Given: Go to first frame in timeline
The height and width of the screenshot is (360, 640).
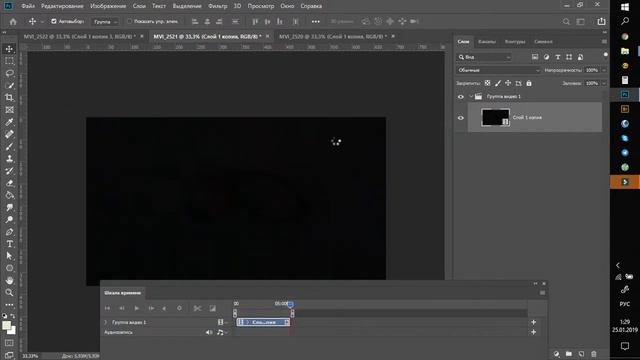Looking at the screenshot, I should 107,309.
